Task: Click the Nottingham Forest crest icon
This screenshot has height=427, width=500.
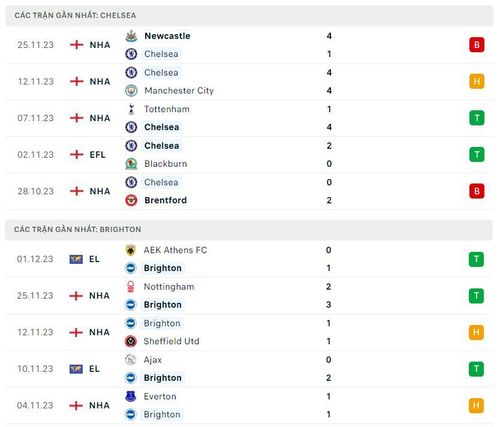Action: pos(131,287)
